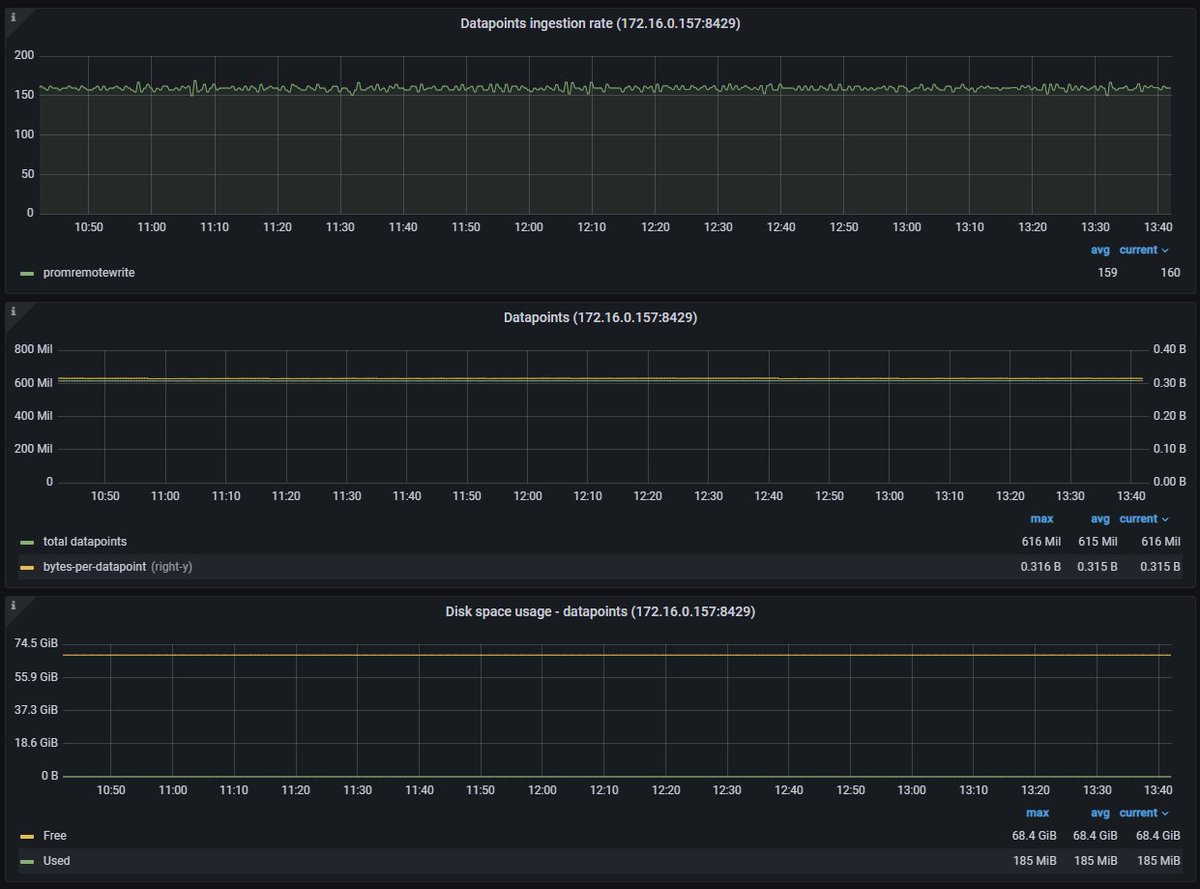Sort Datapoints legend by avg column

pyautogui.click(x=1100, y=519)
